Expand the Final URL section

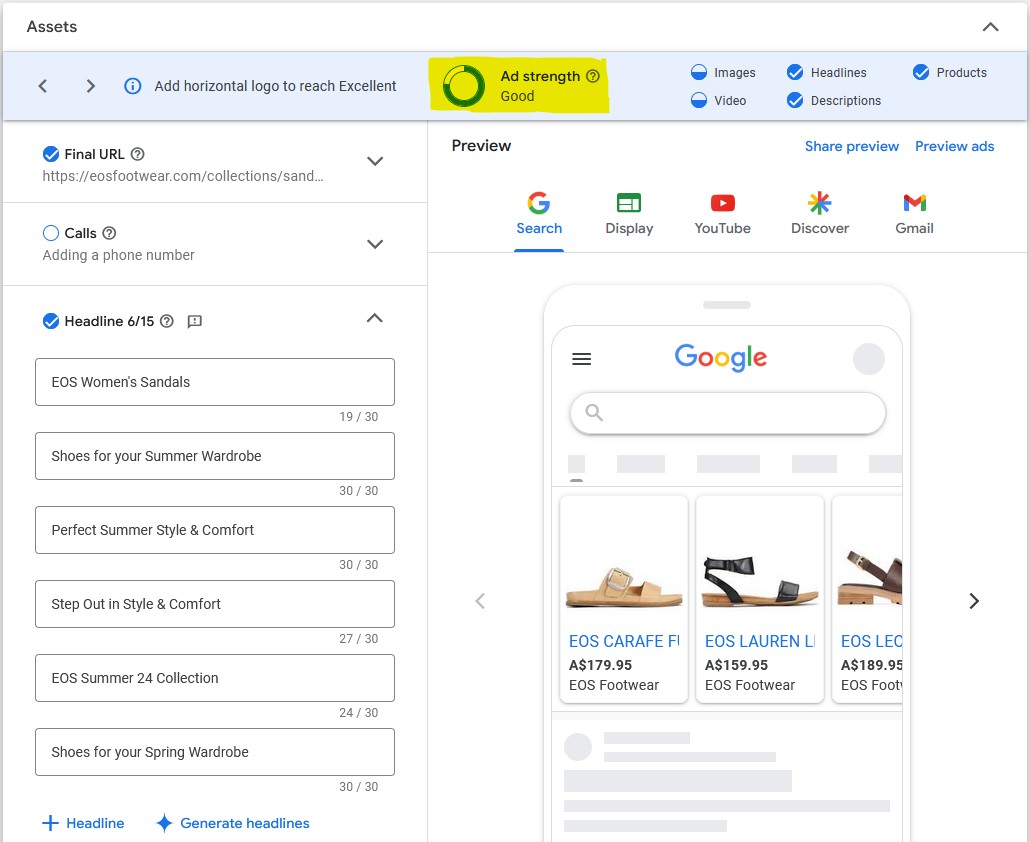tap(375, 161)
